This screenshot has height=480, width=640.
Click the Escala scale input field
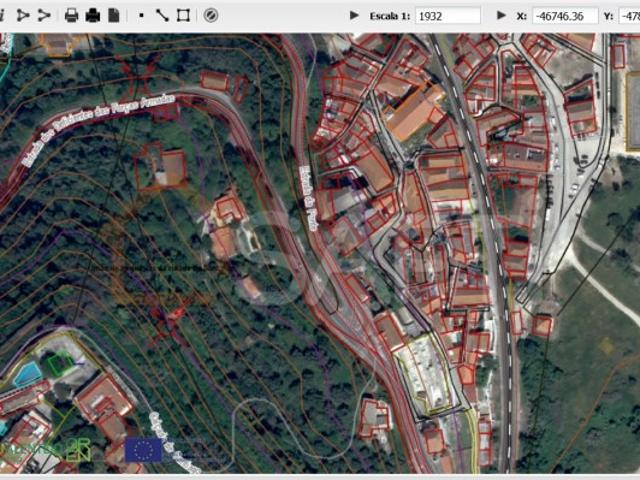click(x=447, y=16)
